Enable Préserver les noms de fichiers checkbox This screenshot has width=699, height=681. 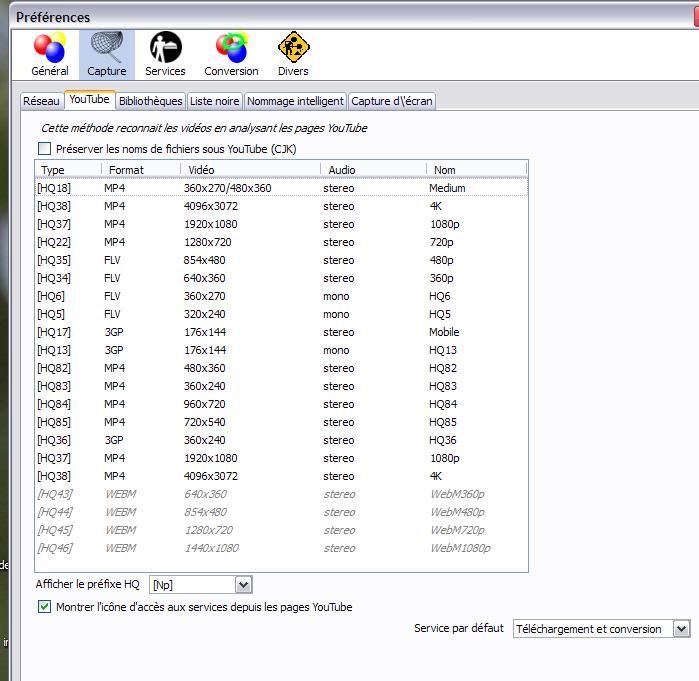click(x=45, y=148)
